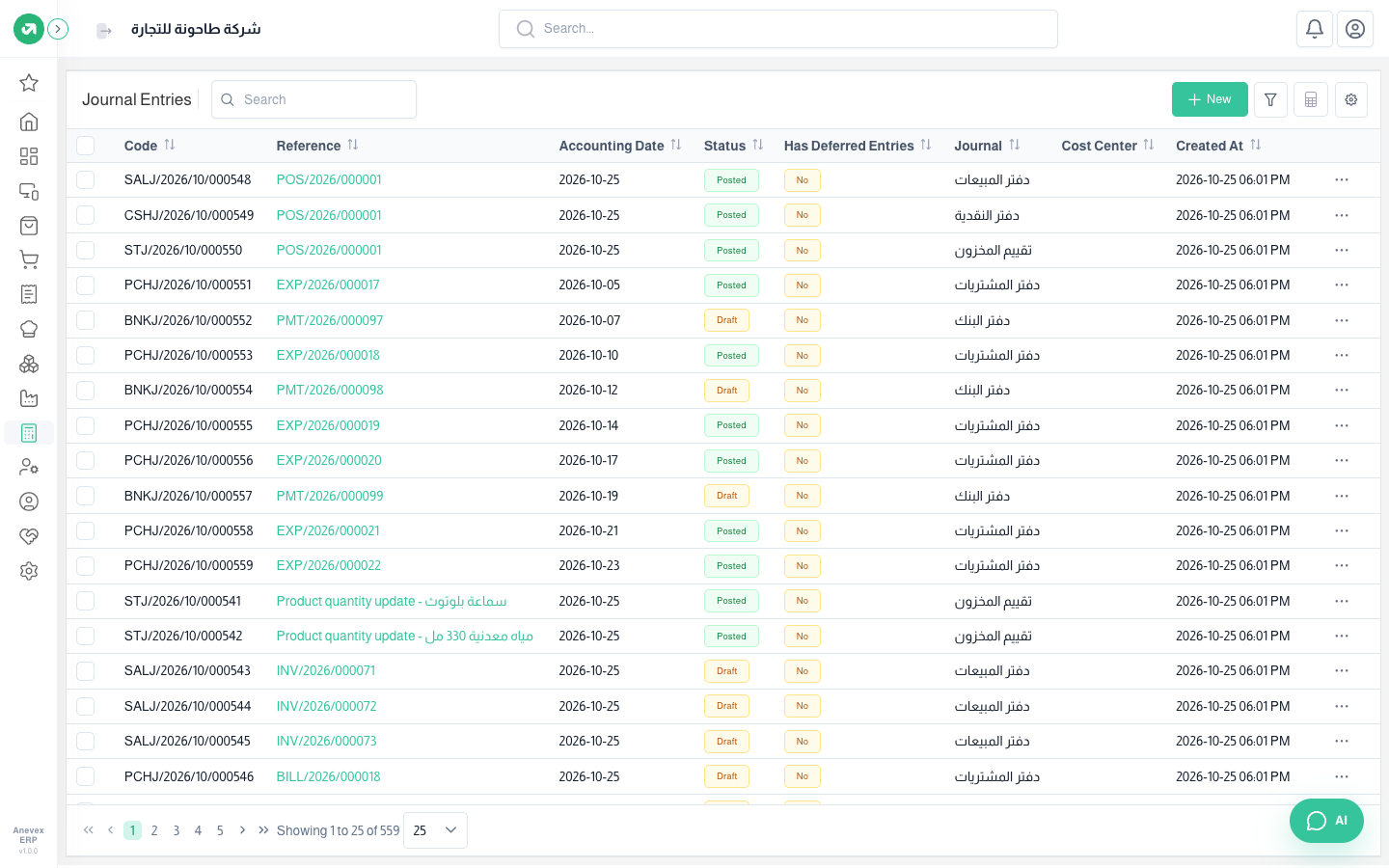
Task: Open the accounting calculator icon in sidebar
Action: coord(29,433)
